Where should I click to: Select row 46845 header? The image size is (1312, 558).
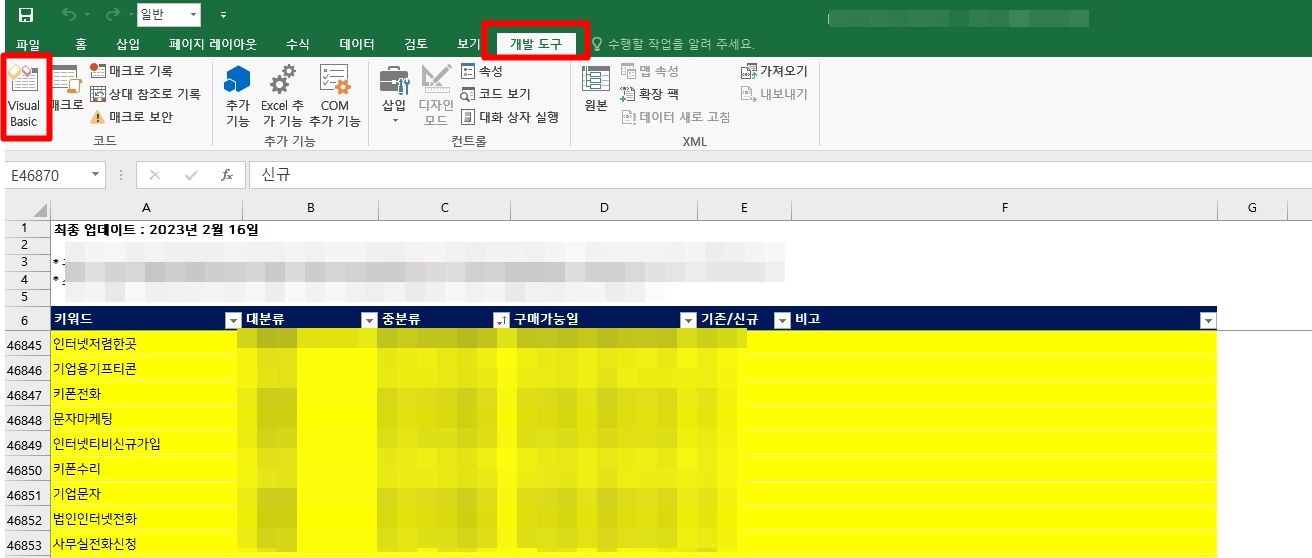(27, 344)
